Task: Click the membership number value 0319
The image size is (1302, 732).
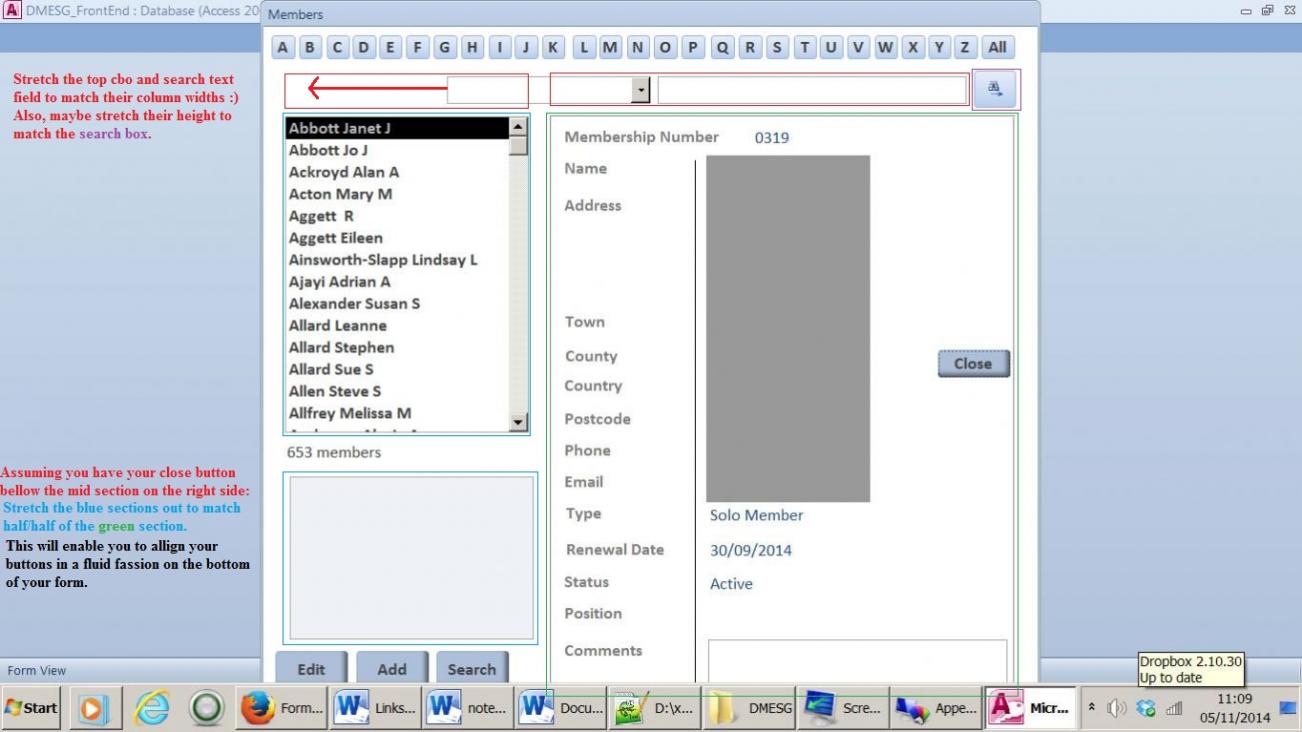Action: coord(772,138)
